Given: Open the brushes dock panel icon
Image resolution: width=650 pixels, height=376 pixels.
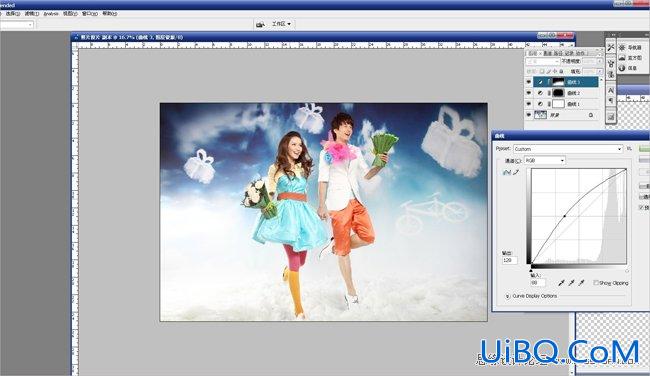Looking at the screenshot, I should [x=611, y=63].
